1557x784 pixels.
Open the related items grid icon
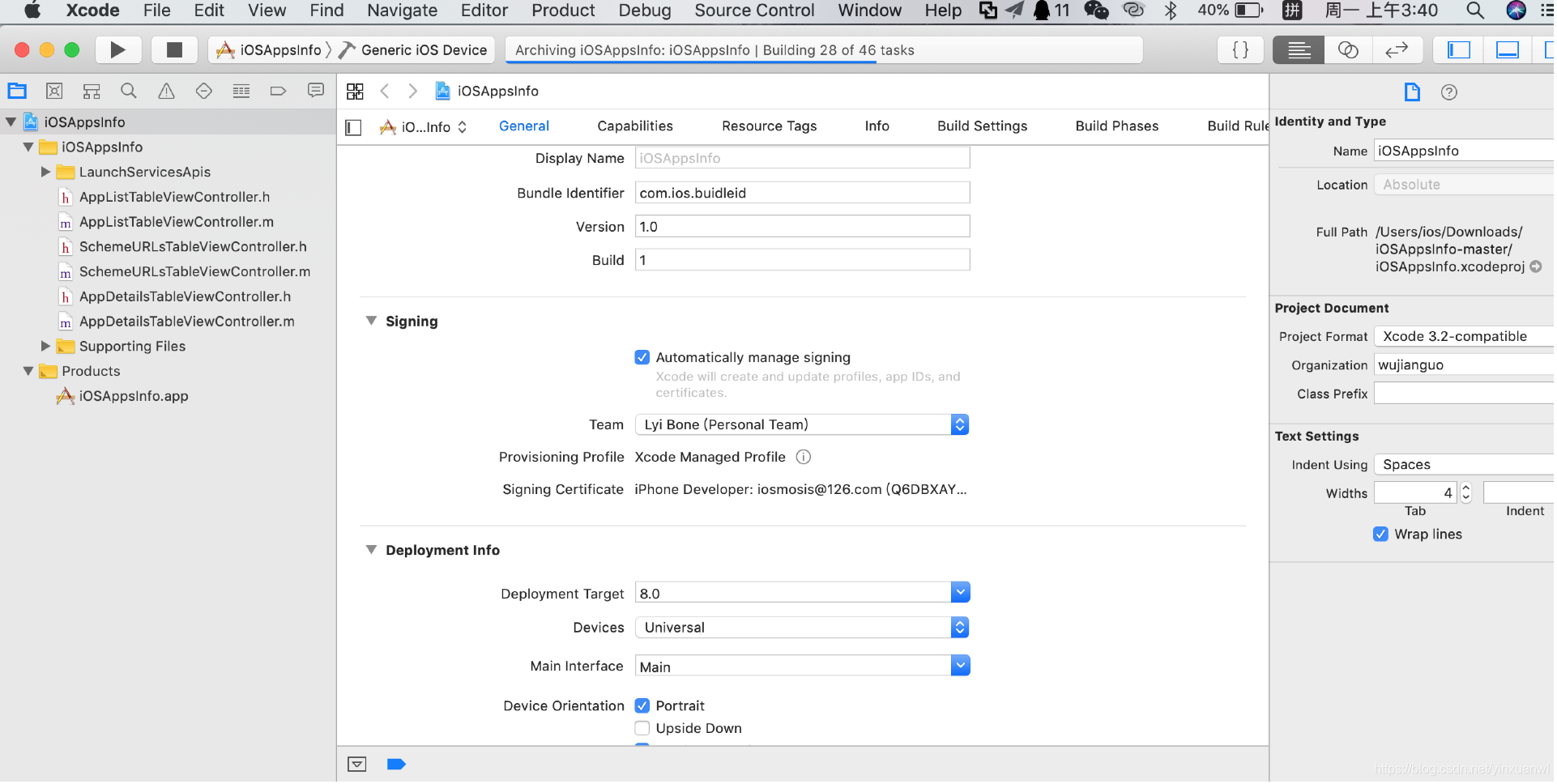point(355,91)
